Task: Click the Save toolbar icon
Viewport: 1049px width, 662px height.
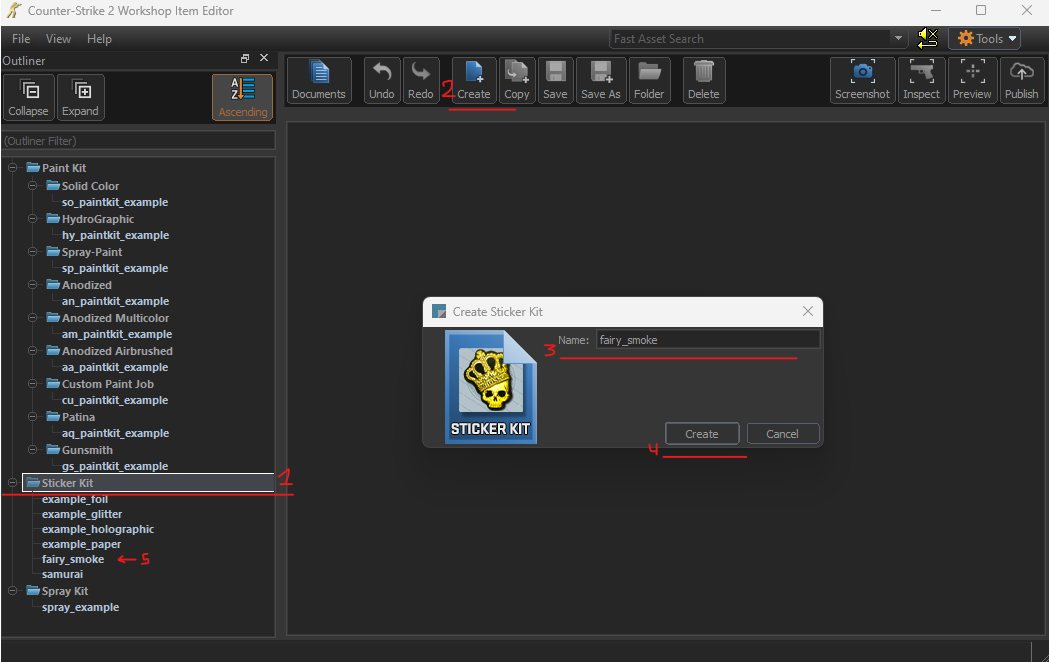Action: (x=555, y=80)
